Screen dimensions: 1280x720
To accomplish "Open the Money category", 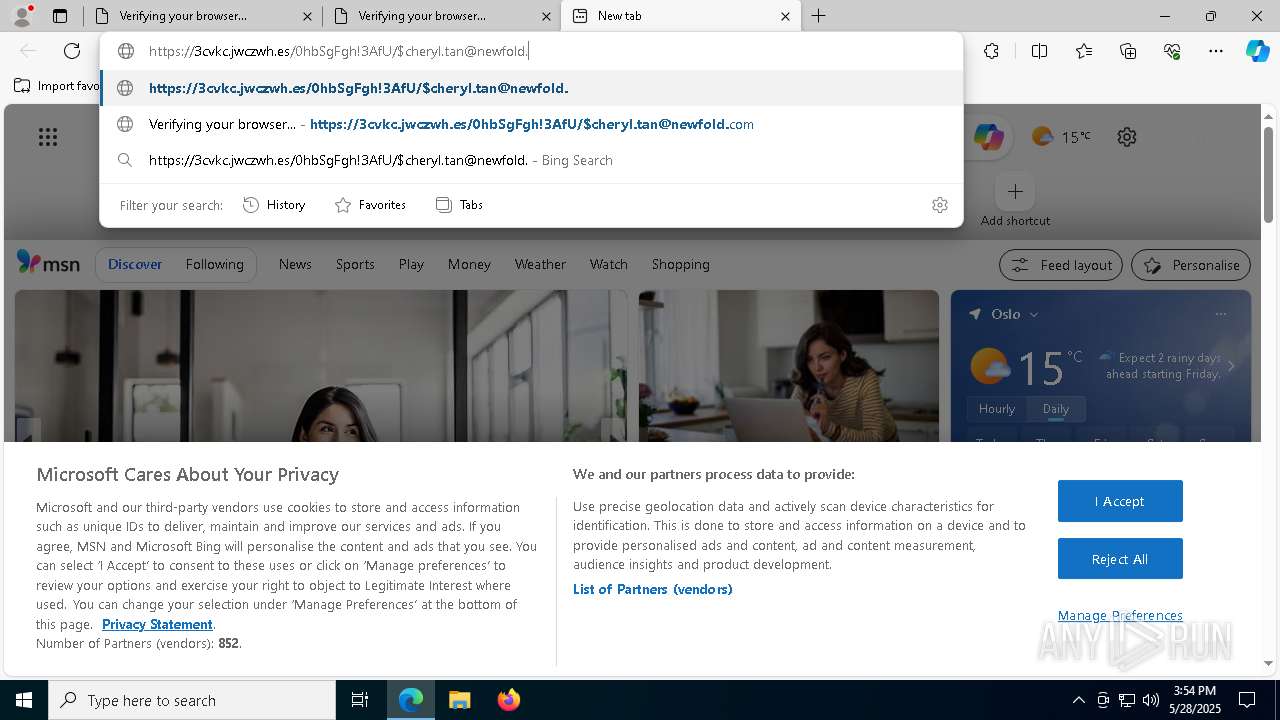I will click(x=469, y=264).
